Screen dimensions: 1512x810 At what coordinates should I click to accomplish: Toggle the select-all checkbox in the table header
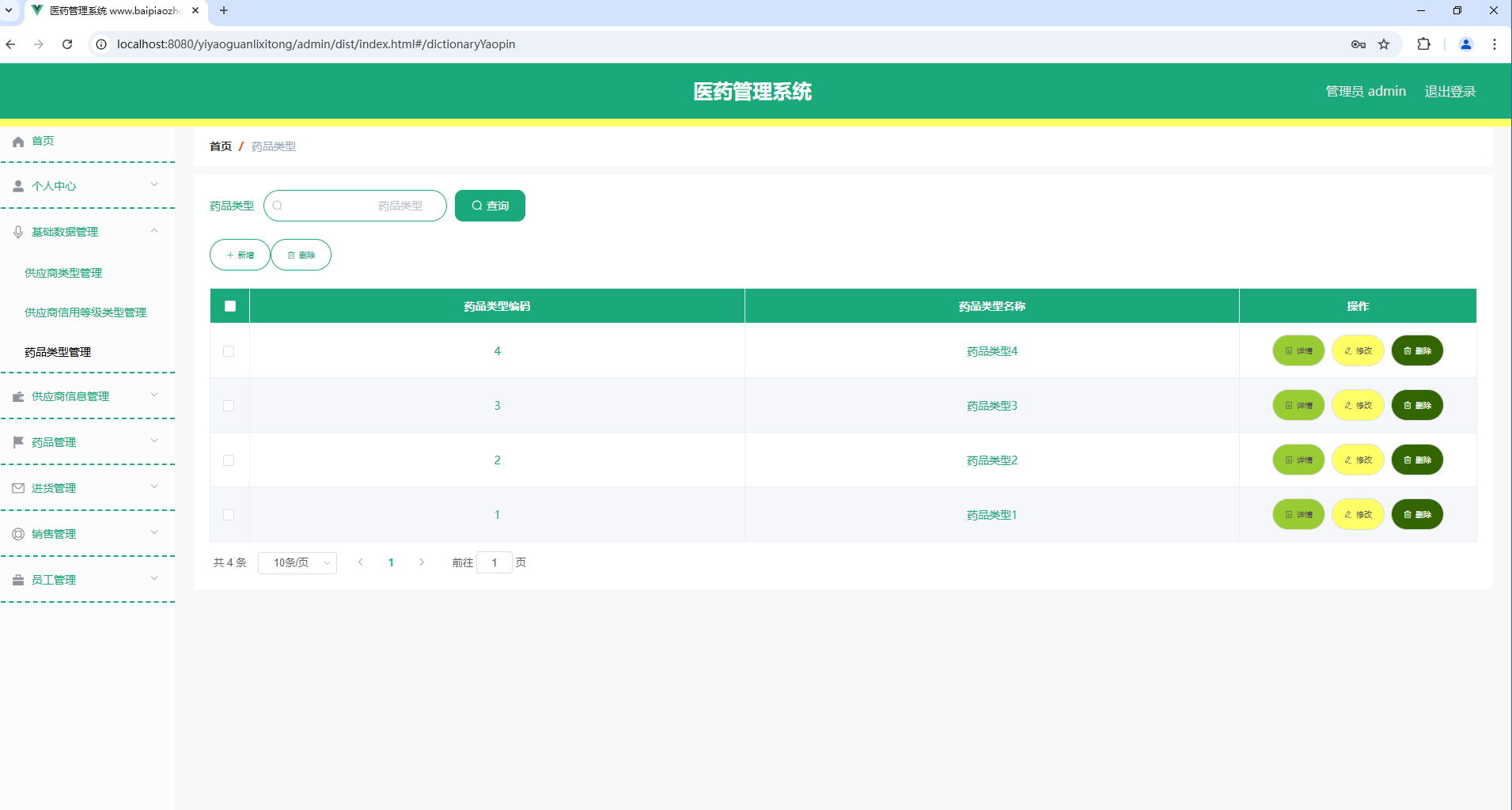click(229, 305)
